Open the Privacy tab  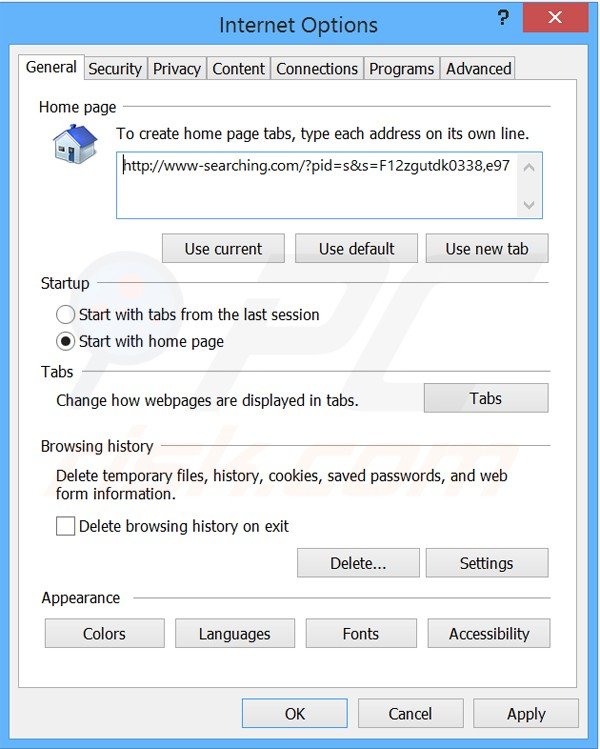pos(177,69)
